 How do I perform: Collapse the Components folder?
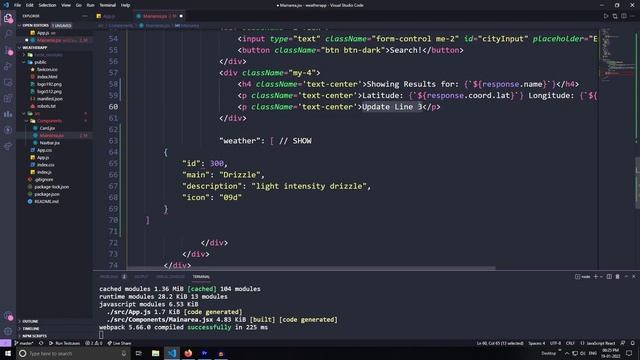[45, 121]
